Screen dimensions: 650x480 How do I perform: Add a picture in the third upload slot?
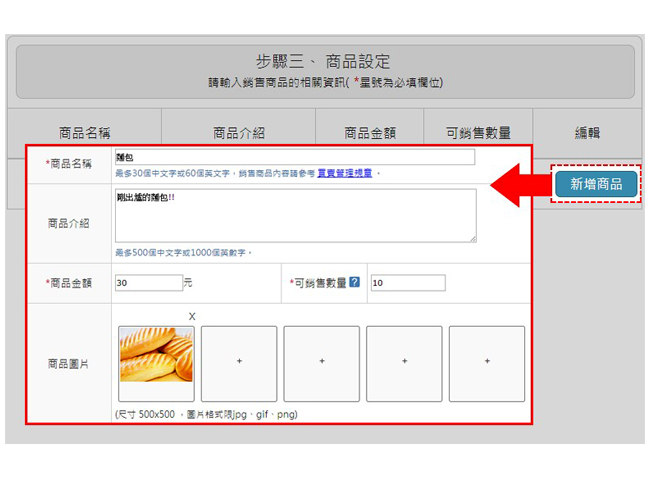click(x=322, y=363)
